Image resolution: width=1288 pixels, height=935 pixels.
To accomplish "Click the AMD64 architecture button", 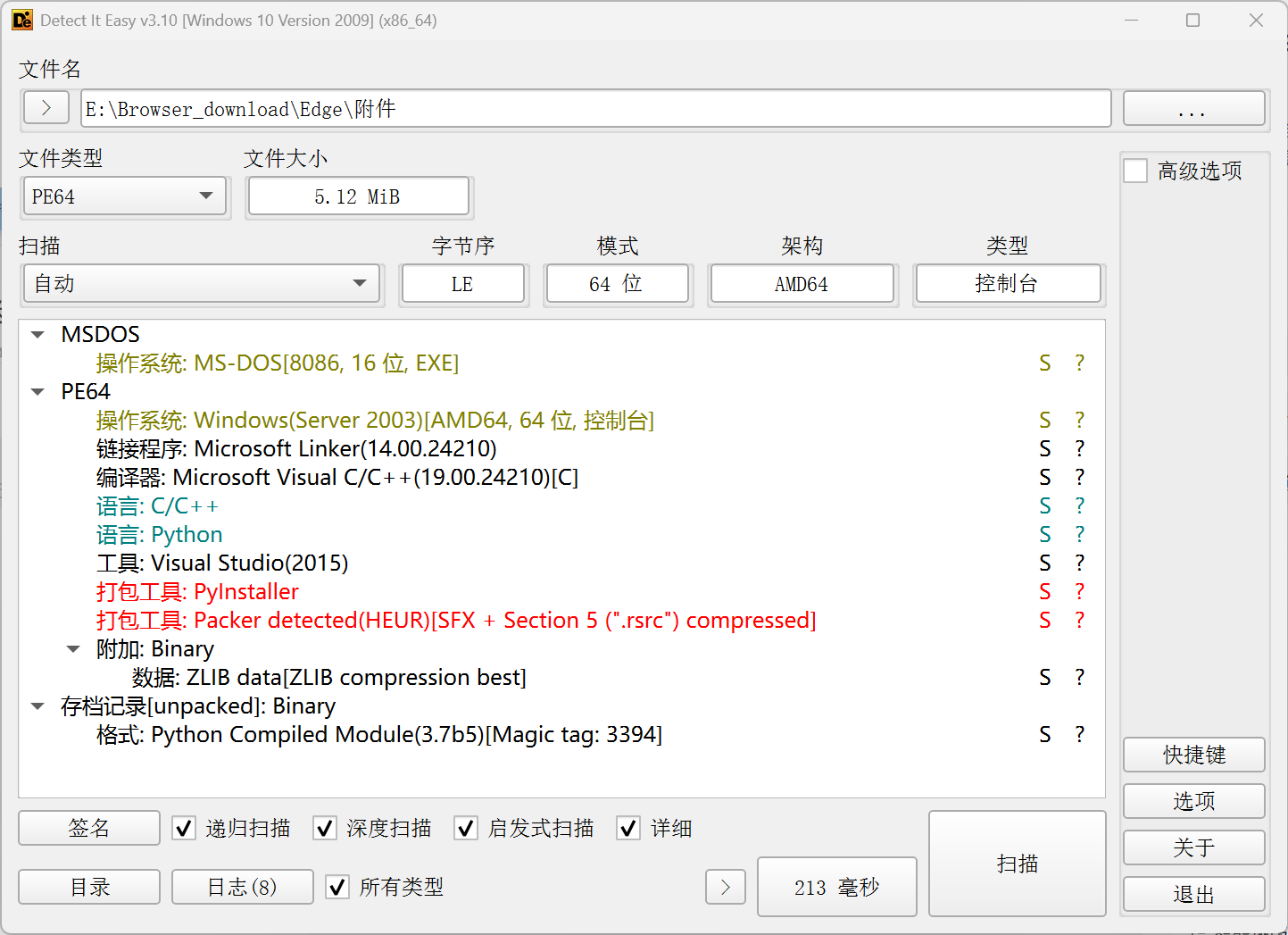I will (x=802, y=284).
